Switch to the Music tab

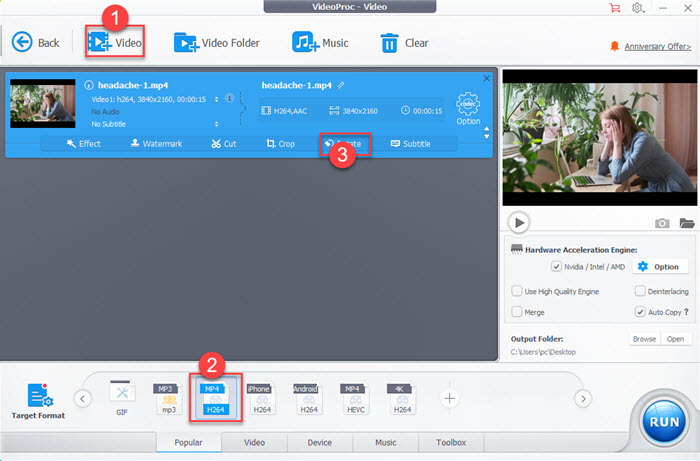[x=386, y=442]
